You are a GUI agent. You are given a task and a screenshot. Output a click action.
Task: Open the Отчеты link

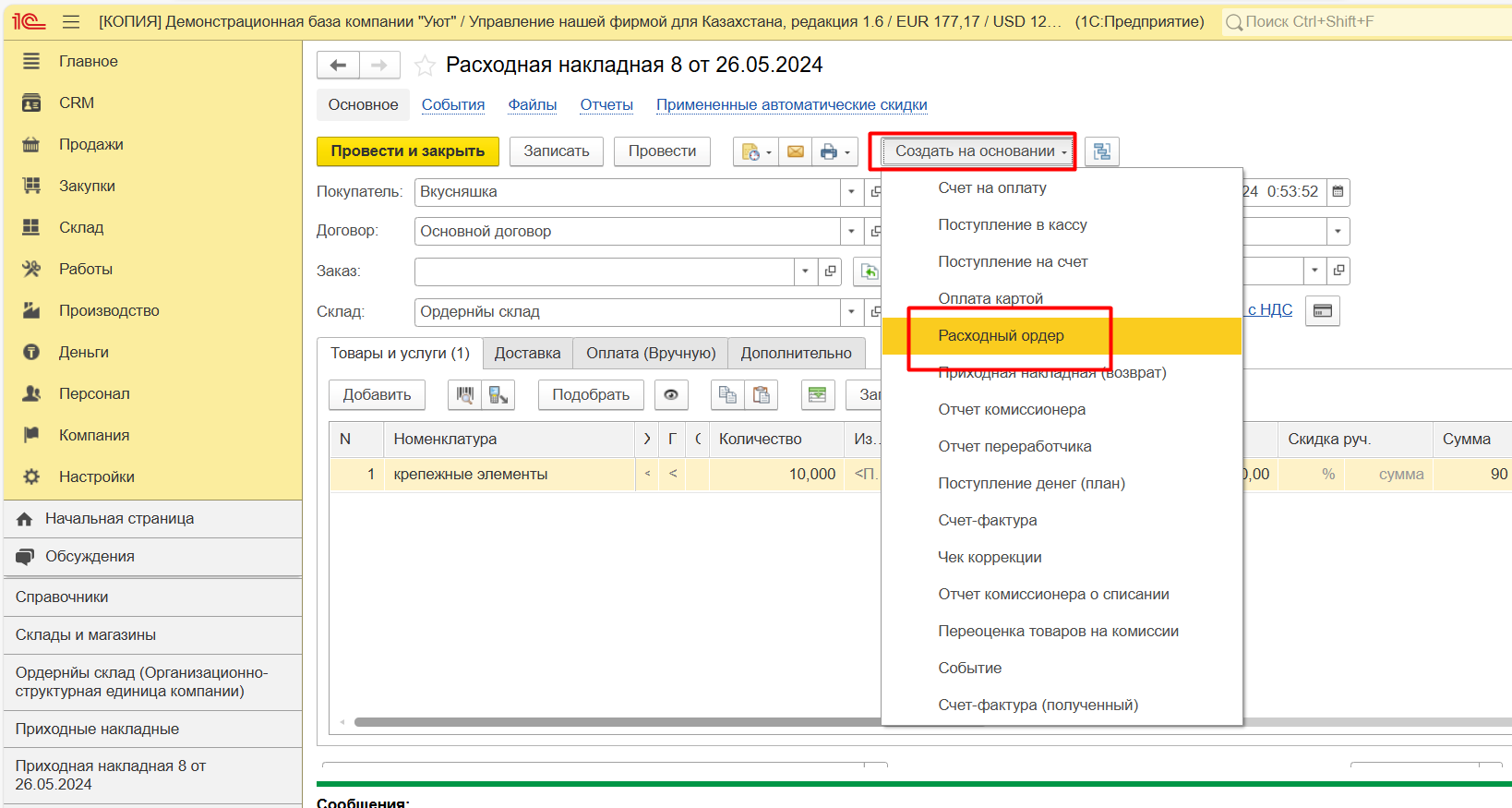(606, 105)
